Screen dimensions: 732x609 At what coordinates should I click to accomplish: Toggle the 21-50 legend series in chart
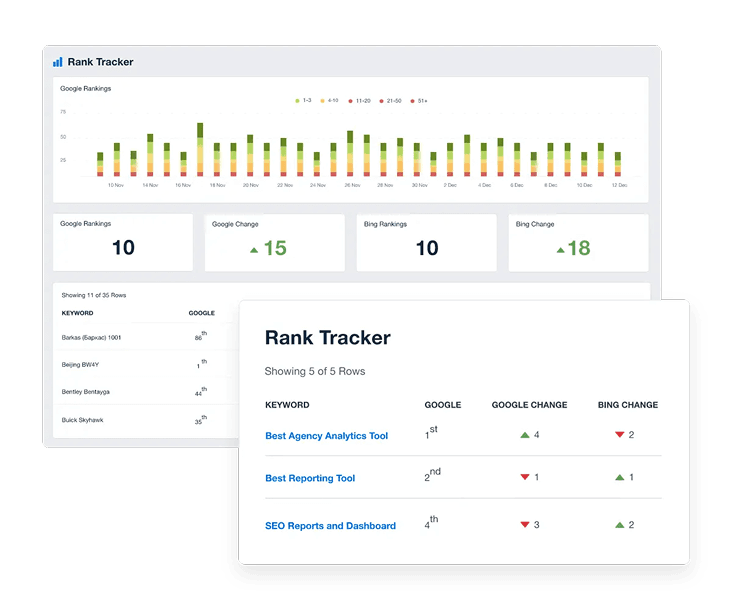391,101
